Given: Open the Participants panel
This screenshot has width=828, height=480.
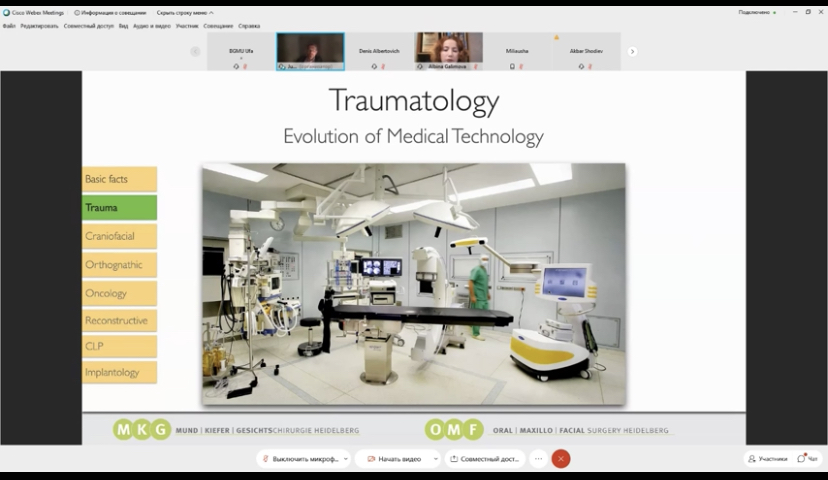Looking at the screenshot, I should 767,459.
